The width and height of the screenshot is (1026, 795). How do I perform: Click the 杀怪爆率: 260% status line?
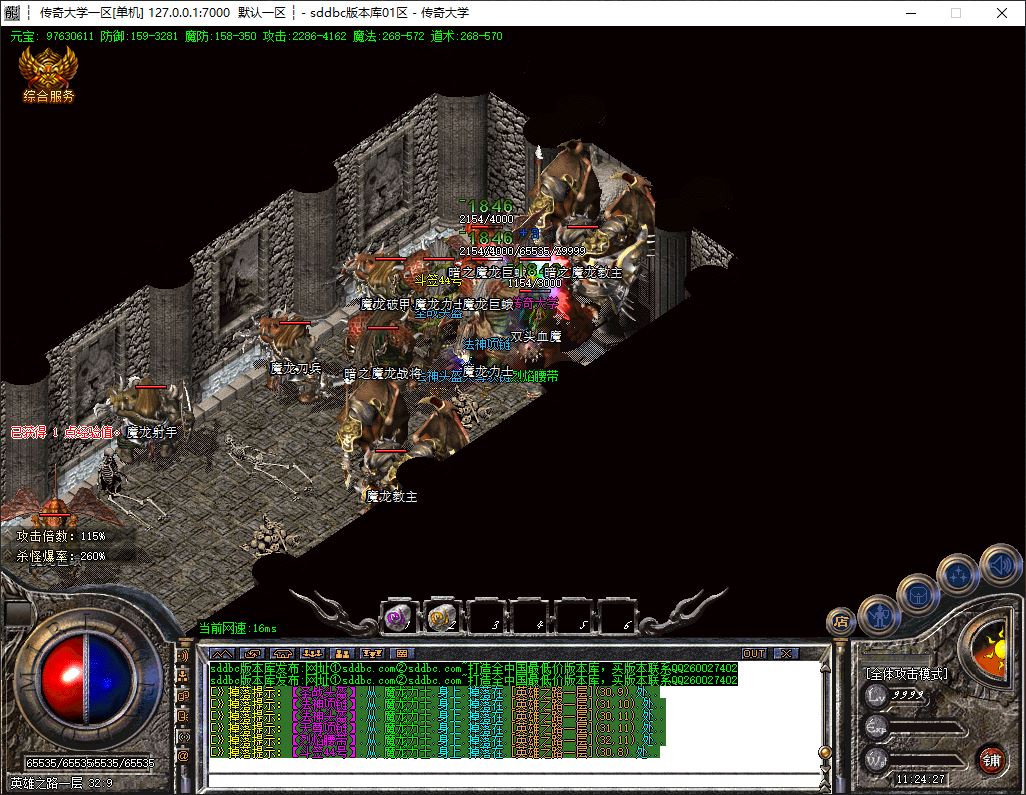61,556
